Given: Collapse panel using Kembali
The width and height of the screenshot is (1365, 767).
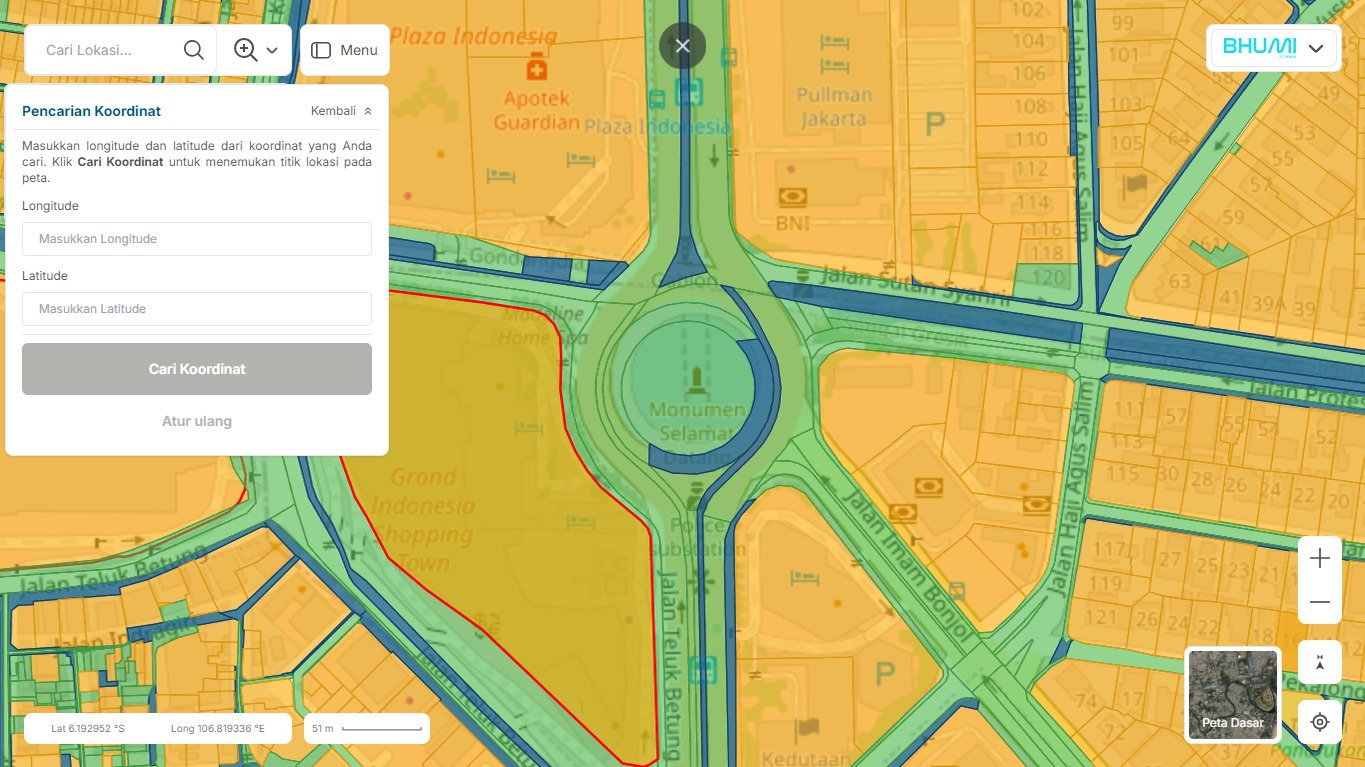Looking at the screenshot, I should [341, 111].
